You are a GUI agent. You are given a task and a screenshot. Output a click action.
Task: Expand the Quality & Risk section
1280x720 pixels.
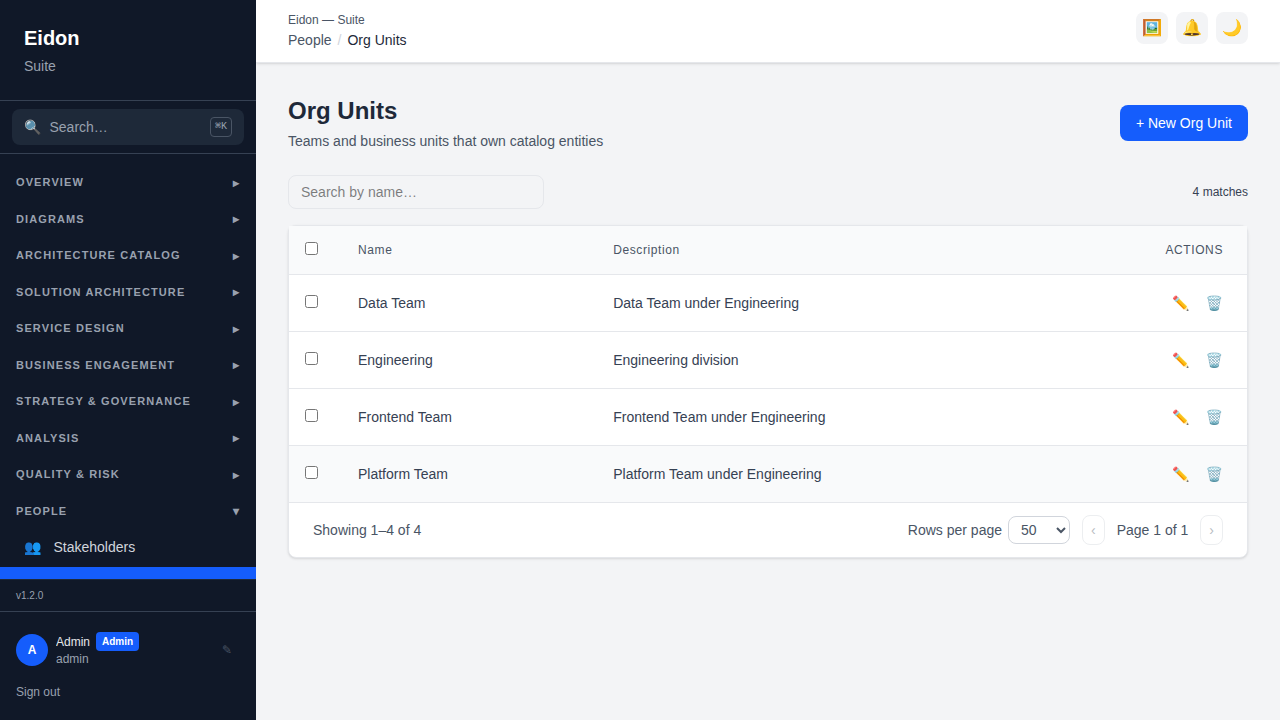[x=128, y=475]
